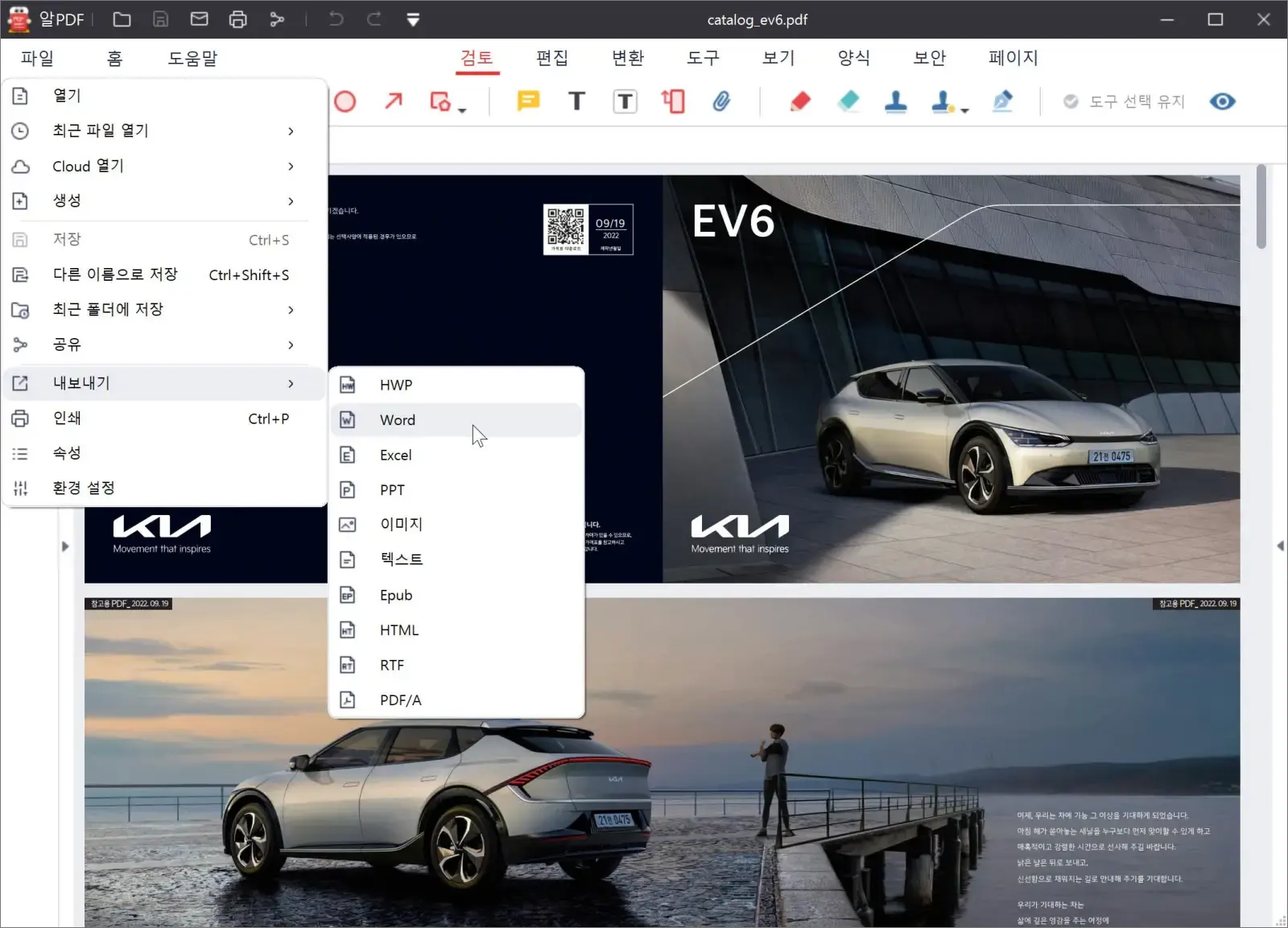Toggle the eye visibility icon in toolbar

pyautogui.click(x=1222, y=101)
